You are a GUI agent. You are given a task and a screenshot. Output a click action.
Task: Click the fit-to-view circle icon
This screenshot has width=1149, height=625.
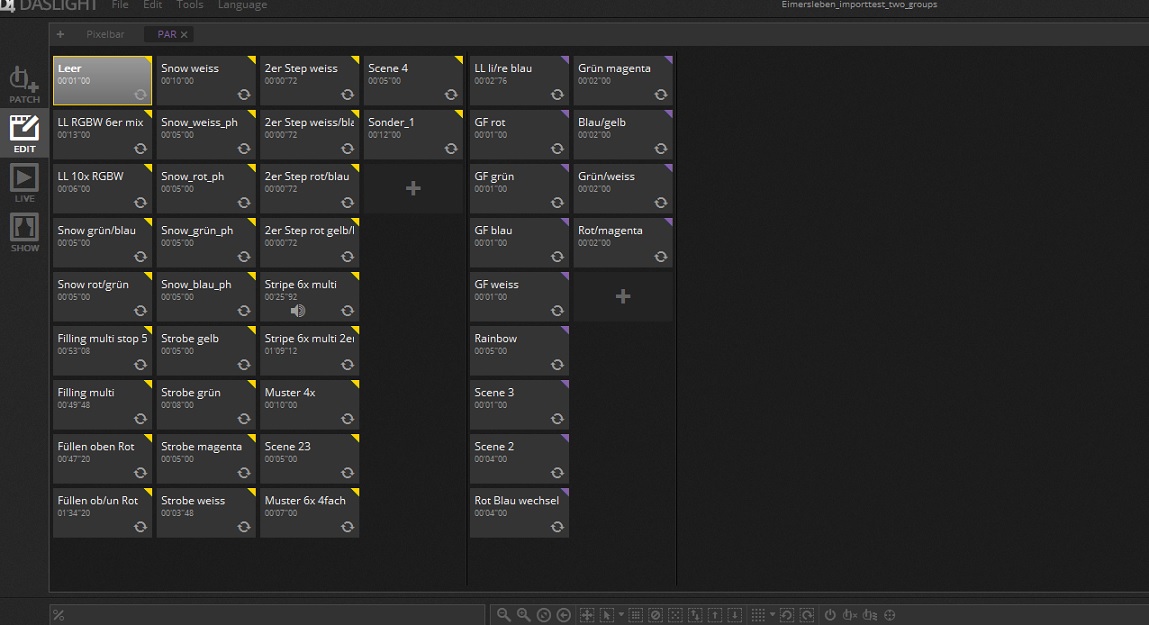544,615
